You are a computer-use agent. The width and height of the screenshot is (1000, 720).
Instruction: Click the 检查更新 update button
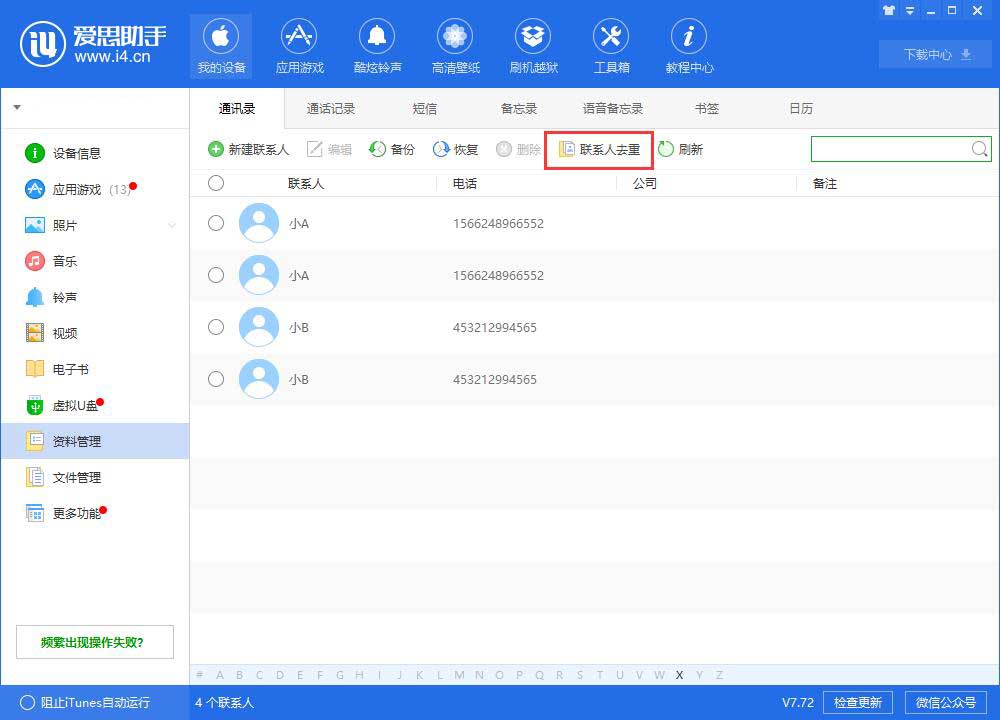tap(858, 702)
